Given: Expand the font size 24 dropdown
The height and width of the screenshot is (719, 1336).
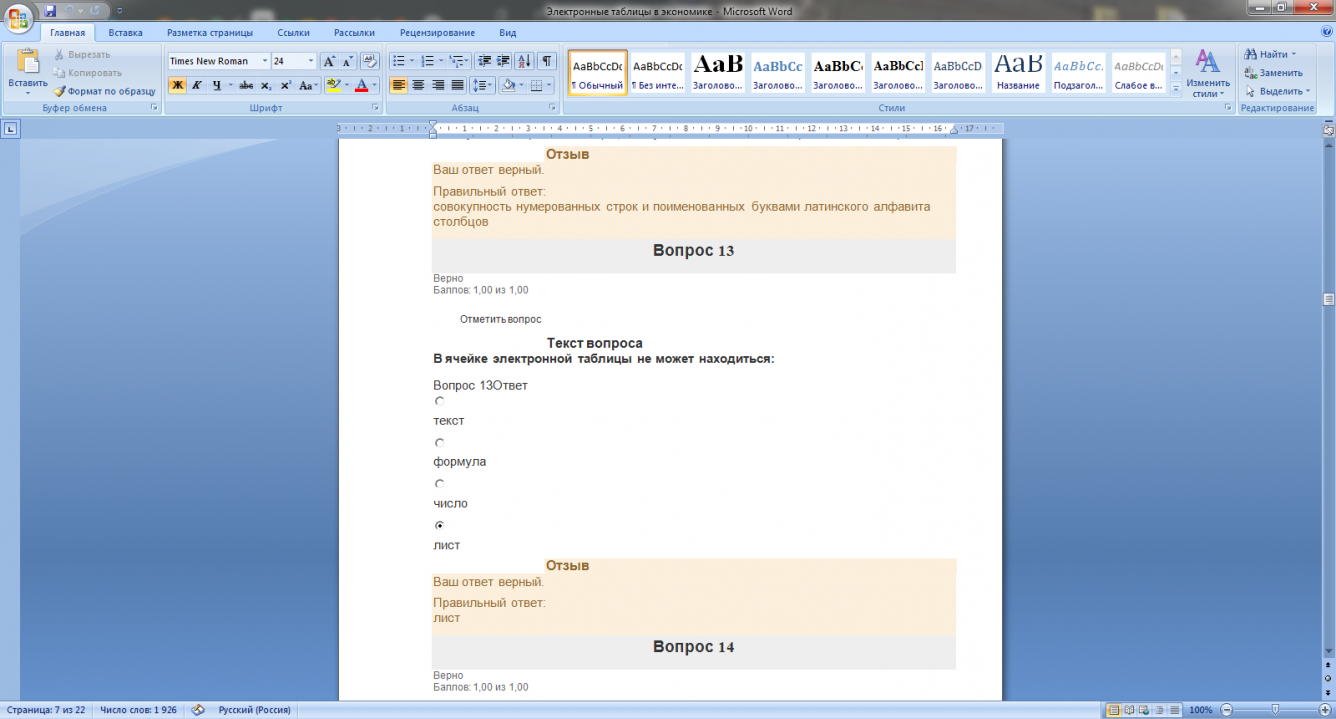Looking at the screenshot, I should pyautogui.click(x=310, y=61).
